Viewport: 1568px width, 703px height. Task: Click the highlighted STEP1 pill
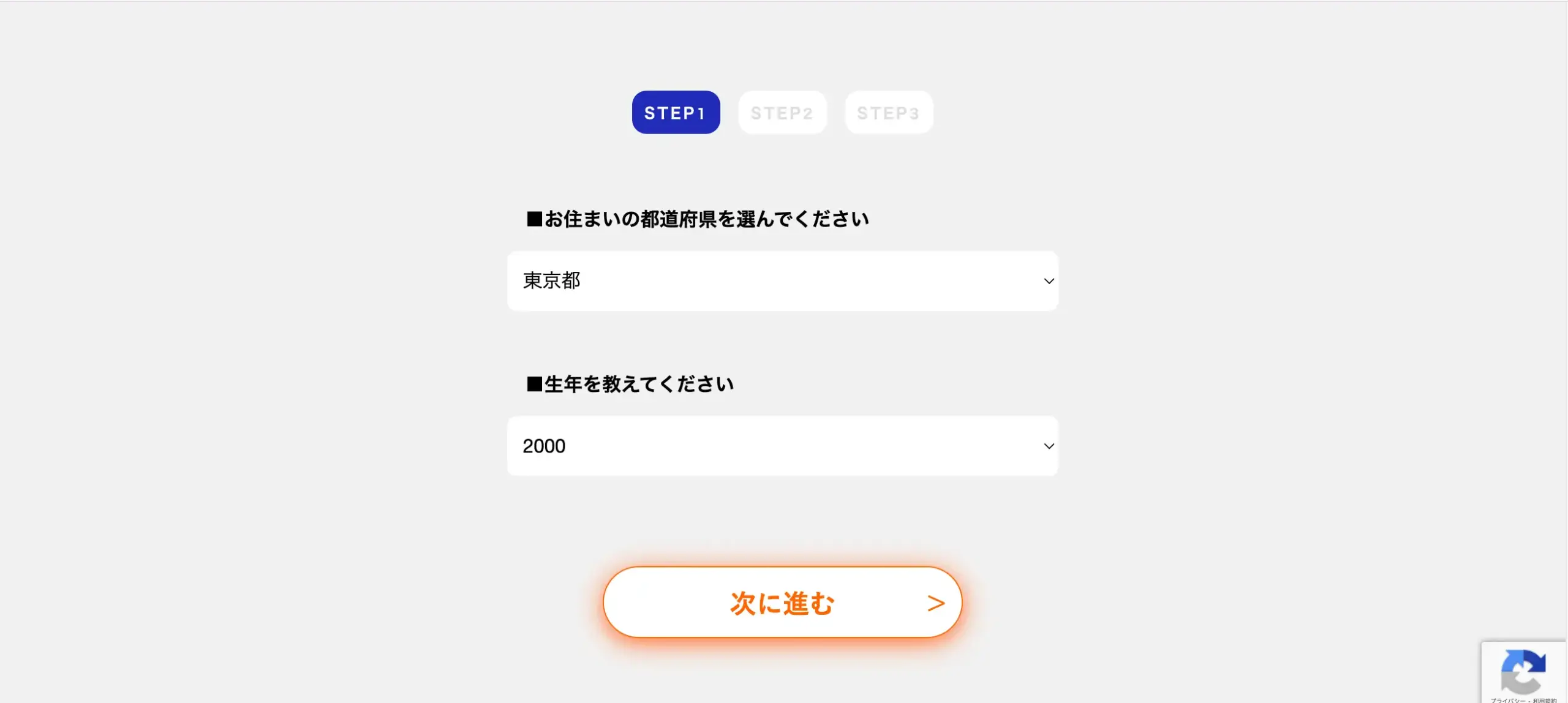675,112
